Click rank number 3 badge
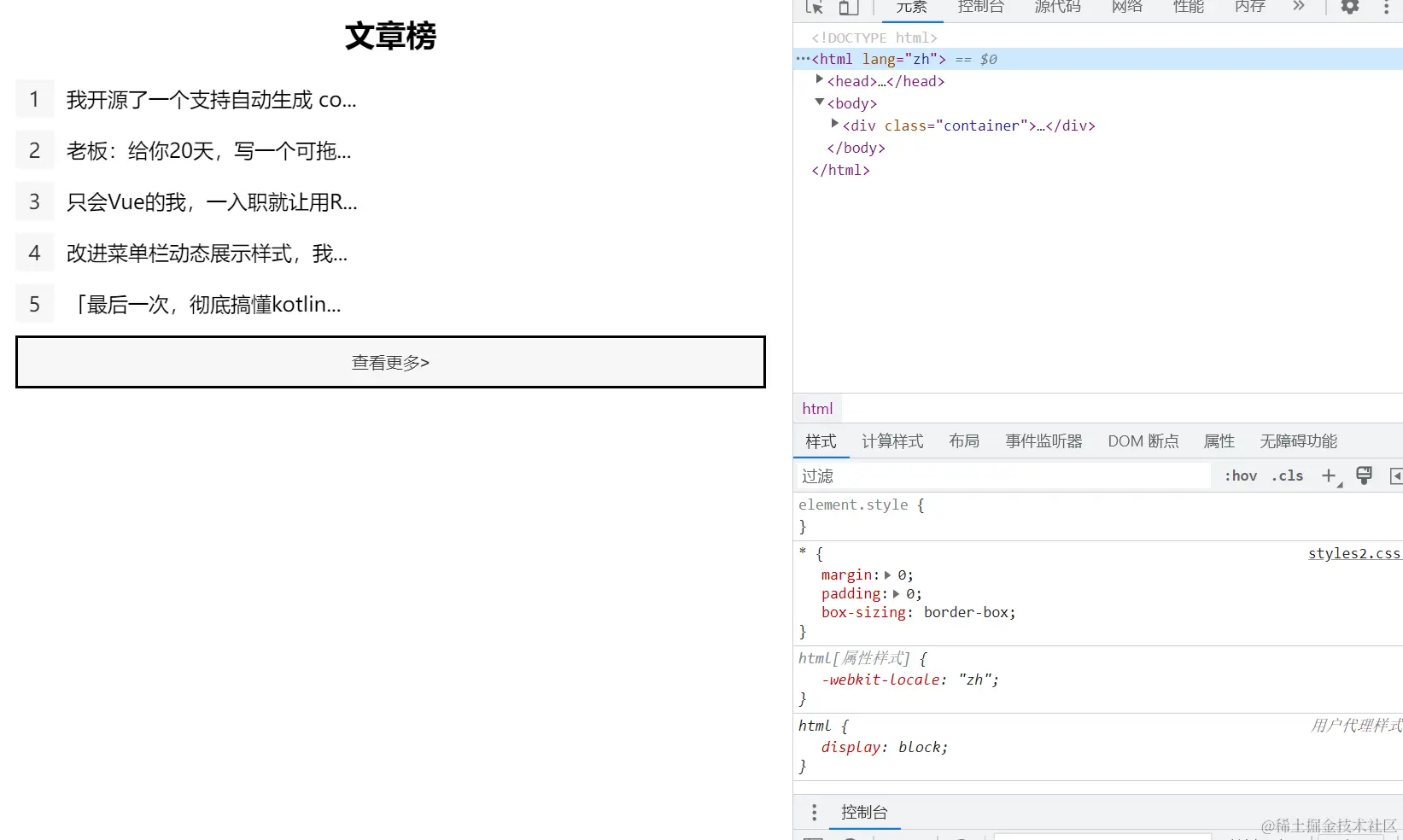 (x=35, y=201)
